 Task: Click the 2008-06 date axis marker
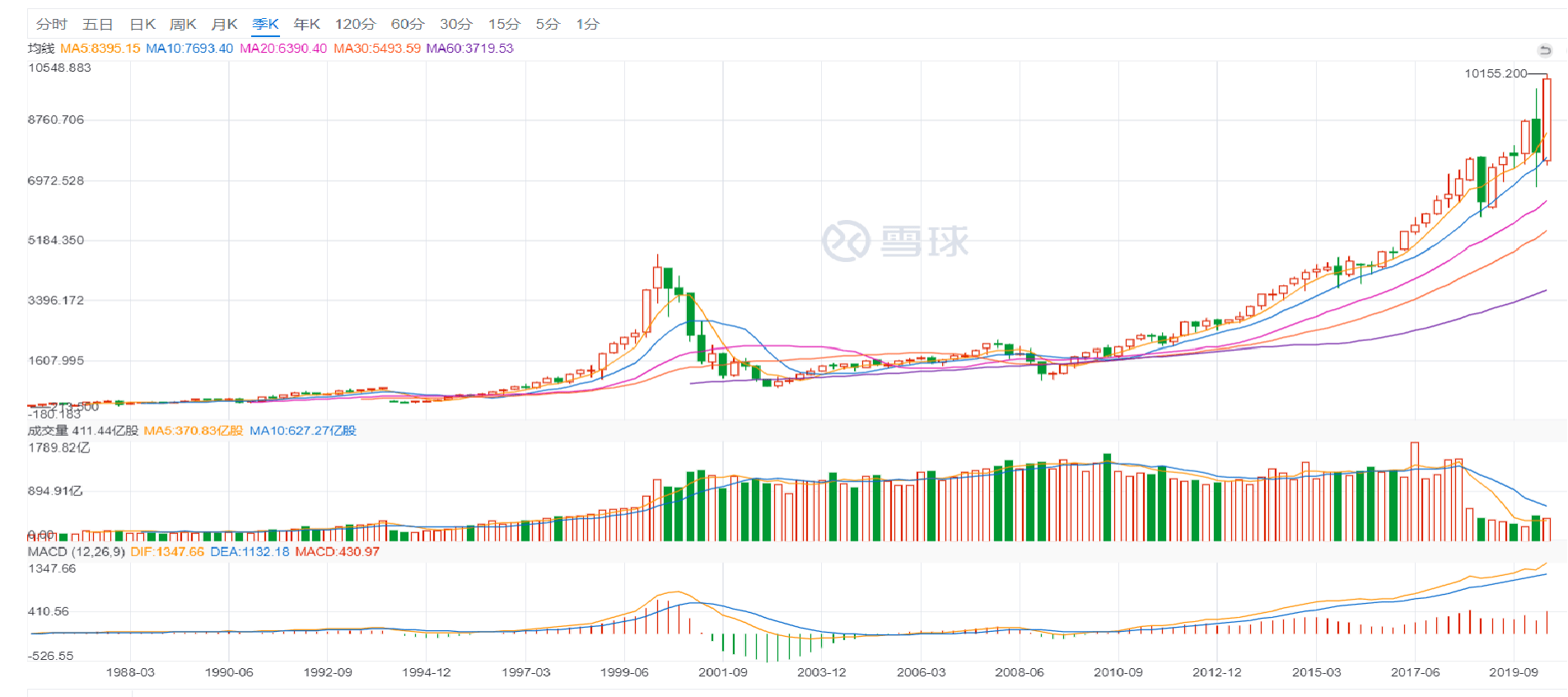[1019, 672]
